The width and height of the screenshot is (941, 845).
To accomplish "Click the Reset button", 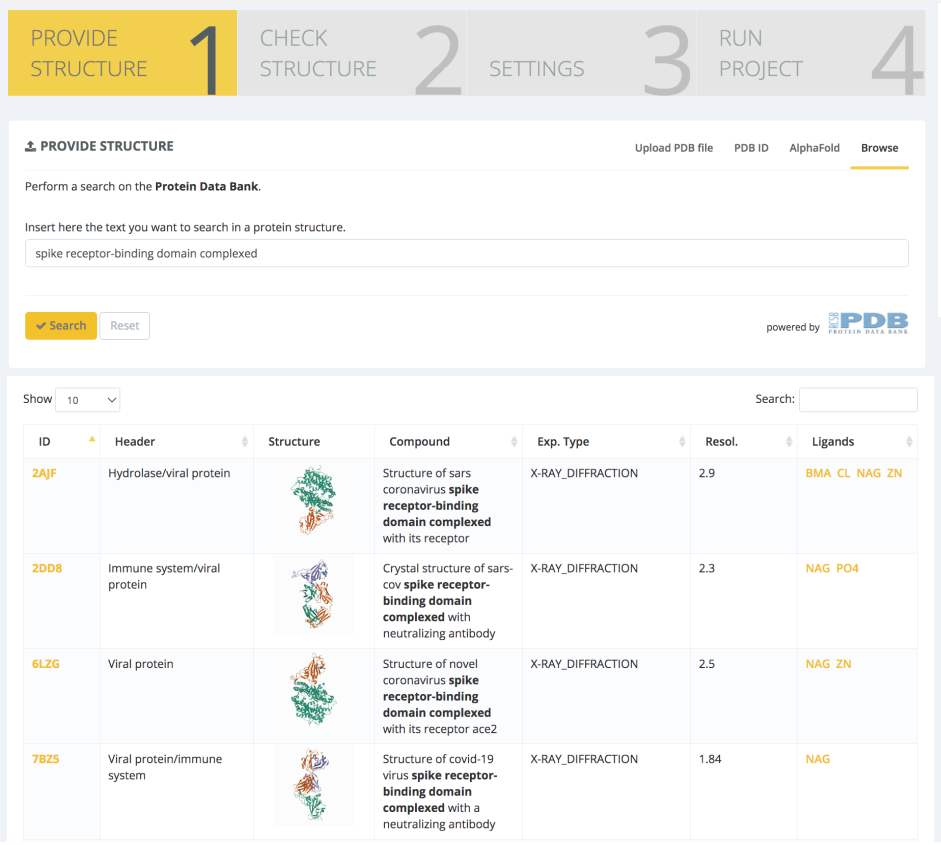I will [x=124, y=326].
